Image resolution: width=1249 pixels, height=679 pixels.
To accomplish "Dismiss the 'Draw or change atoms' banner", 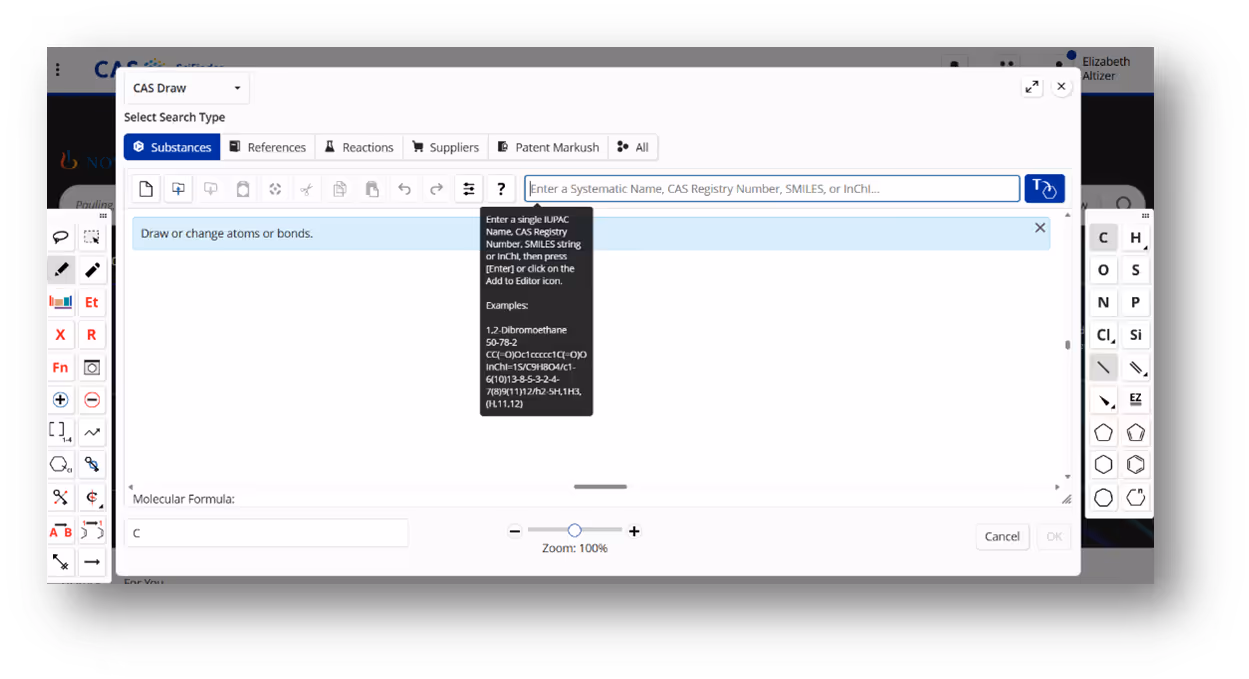I will (1040, 228).
